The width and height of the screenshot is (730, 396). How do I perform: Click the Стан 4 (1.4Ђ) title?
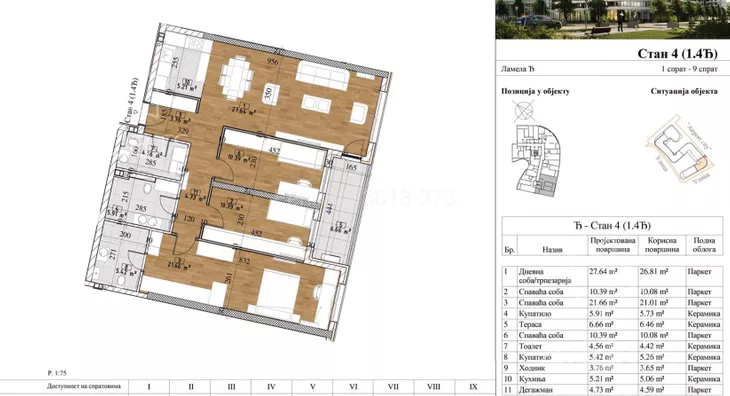pyautogui.click(x=677, y=54)
